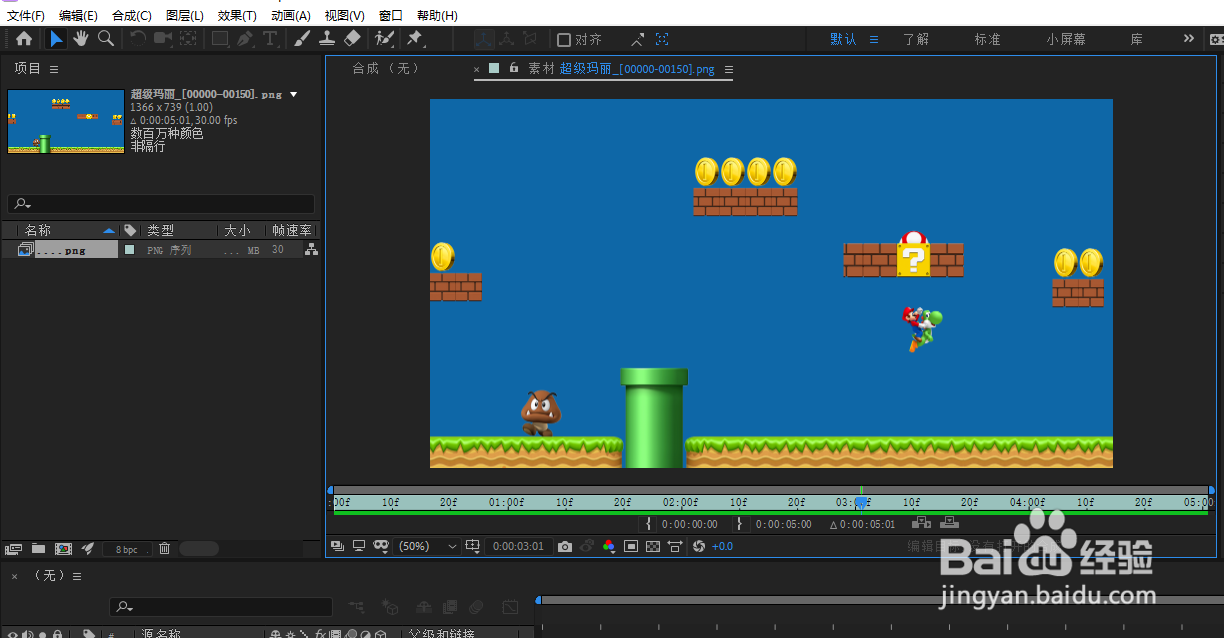
Task: Click the region of interest icon
Action: 631,546
